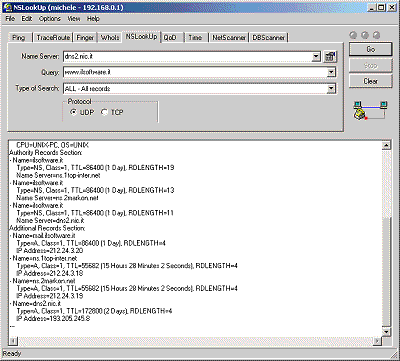The image size is (400, 361).
Task: Click the NSLookUp app icon in title bar
Action: pyautogui.click(x=7, y=7)
